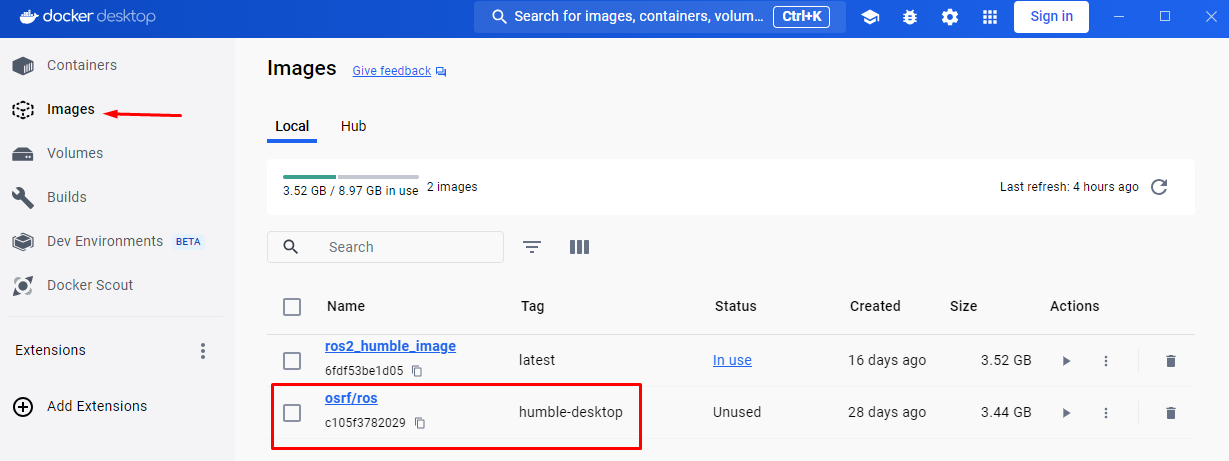Copy image ID c105f3782029
This screenshot has height=461, width=1229.
click(420, 423)
